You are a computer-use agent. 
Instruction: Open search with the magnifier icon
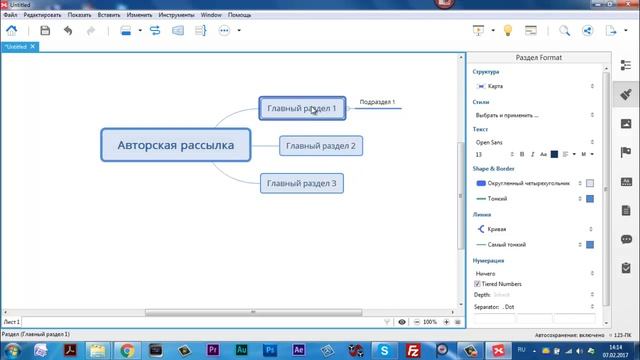[564, 31]
